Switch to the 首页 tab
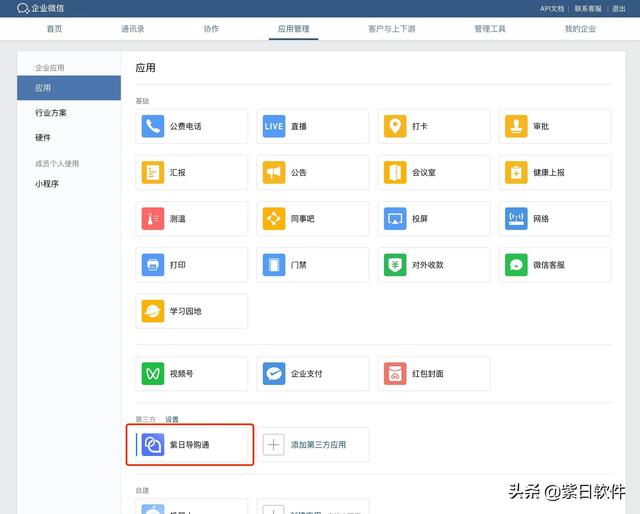The width and height of the screenshot is (640, 514). [x=54, y=29]
